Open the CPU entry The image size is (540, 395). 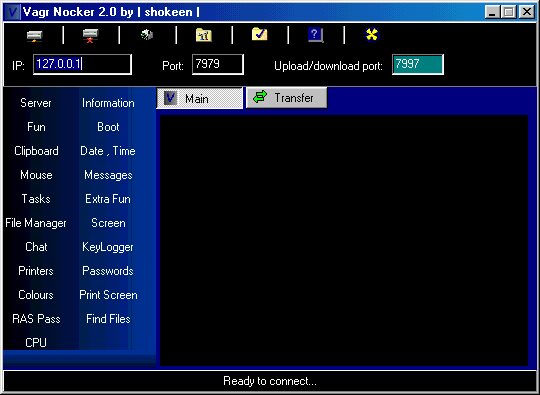click(x=36, y=343)
